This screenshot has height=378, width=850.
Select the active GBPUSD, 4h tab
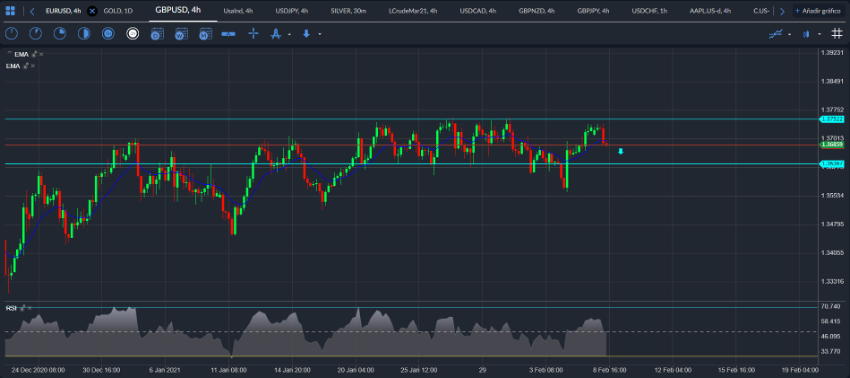[178, 10]
